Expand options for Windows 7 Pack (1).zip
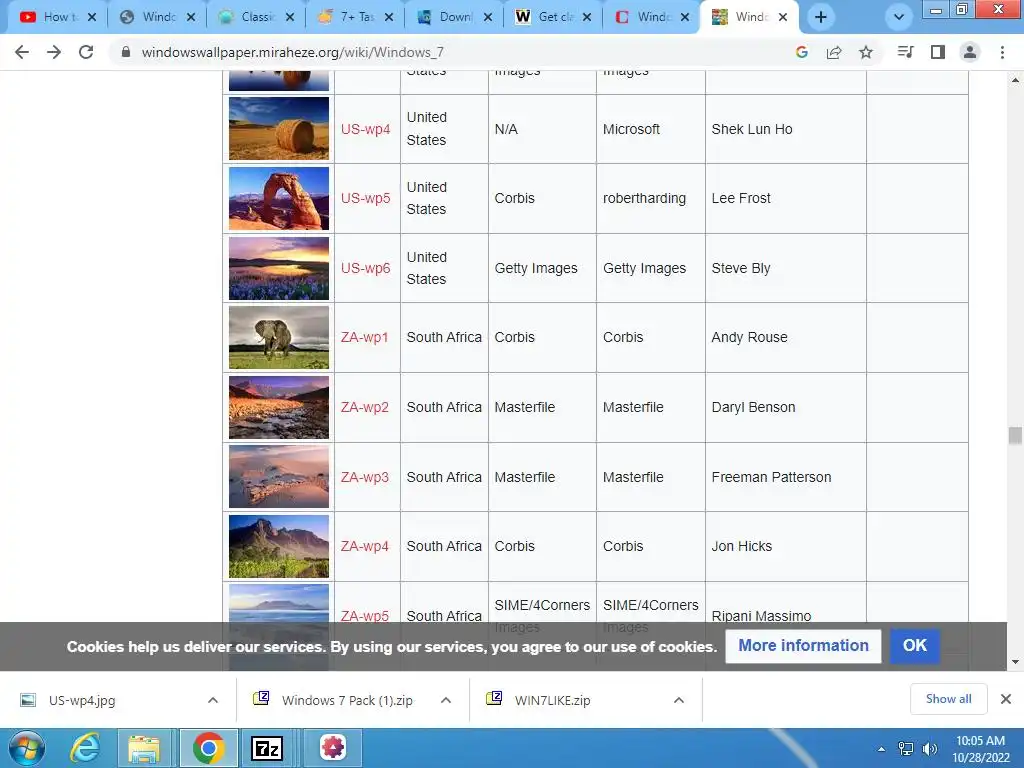Viewport: 1024px width, 768px height. (446, 700)
